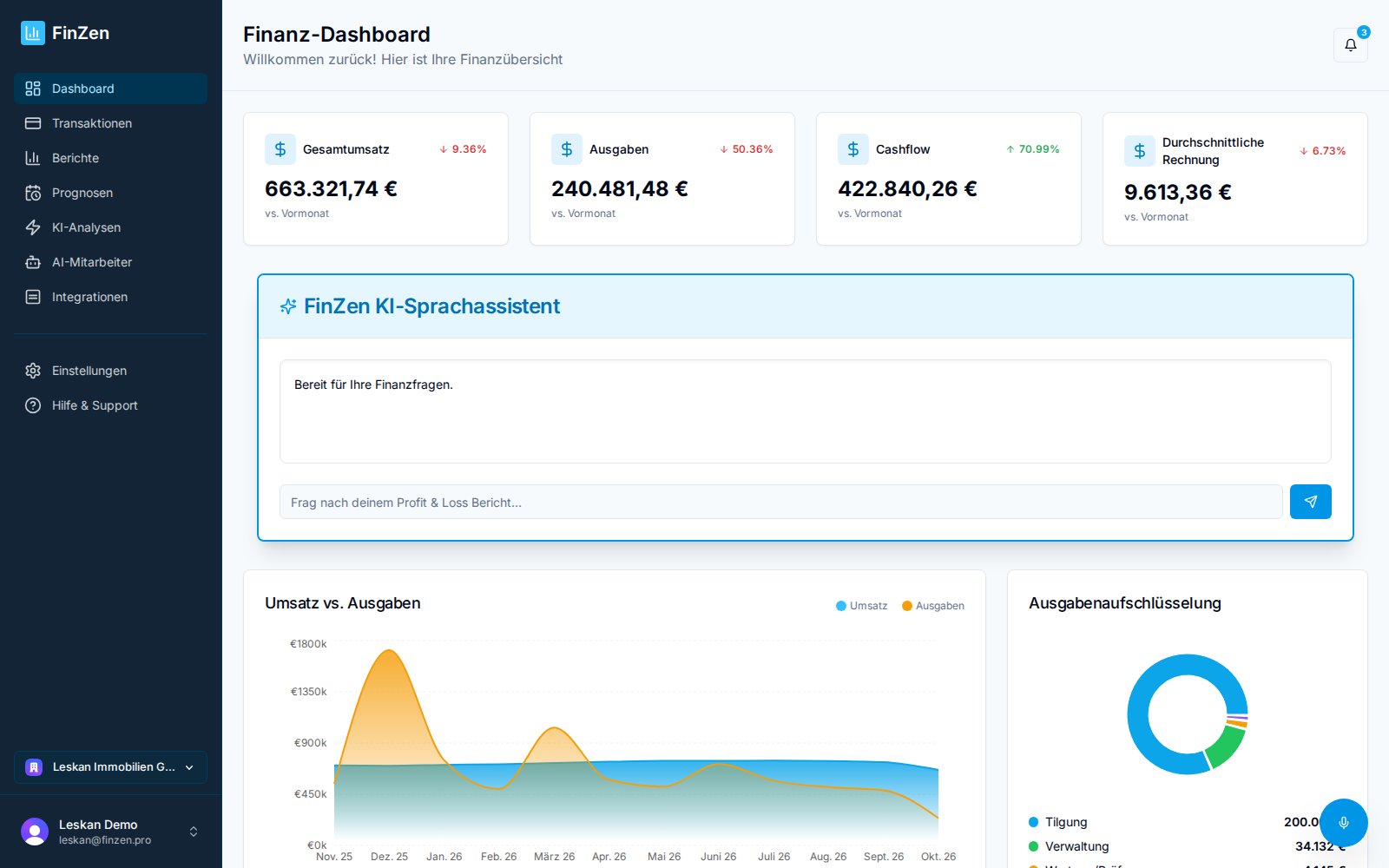Open the notification bell icon
Viewport: 1389px width, 868px height.
1351,45
